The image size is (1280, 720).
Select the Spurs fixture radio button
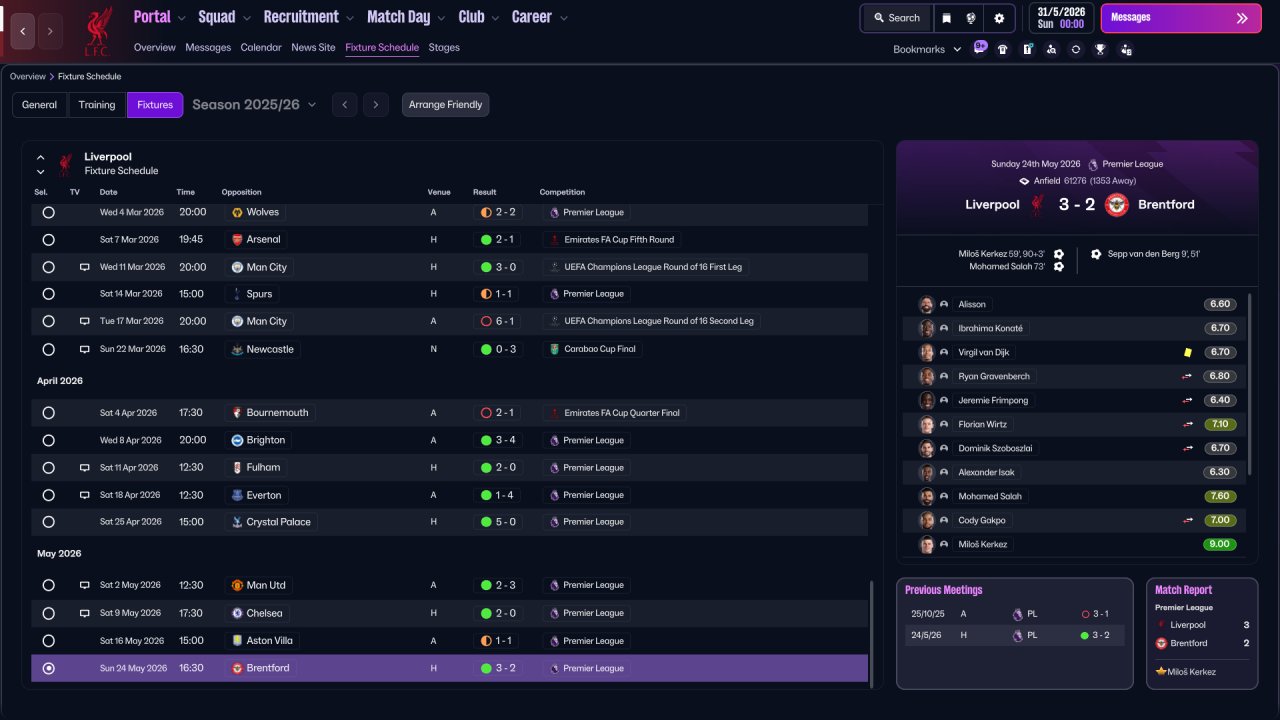point(48,294)
